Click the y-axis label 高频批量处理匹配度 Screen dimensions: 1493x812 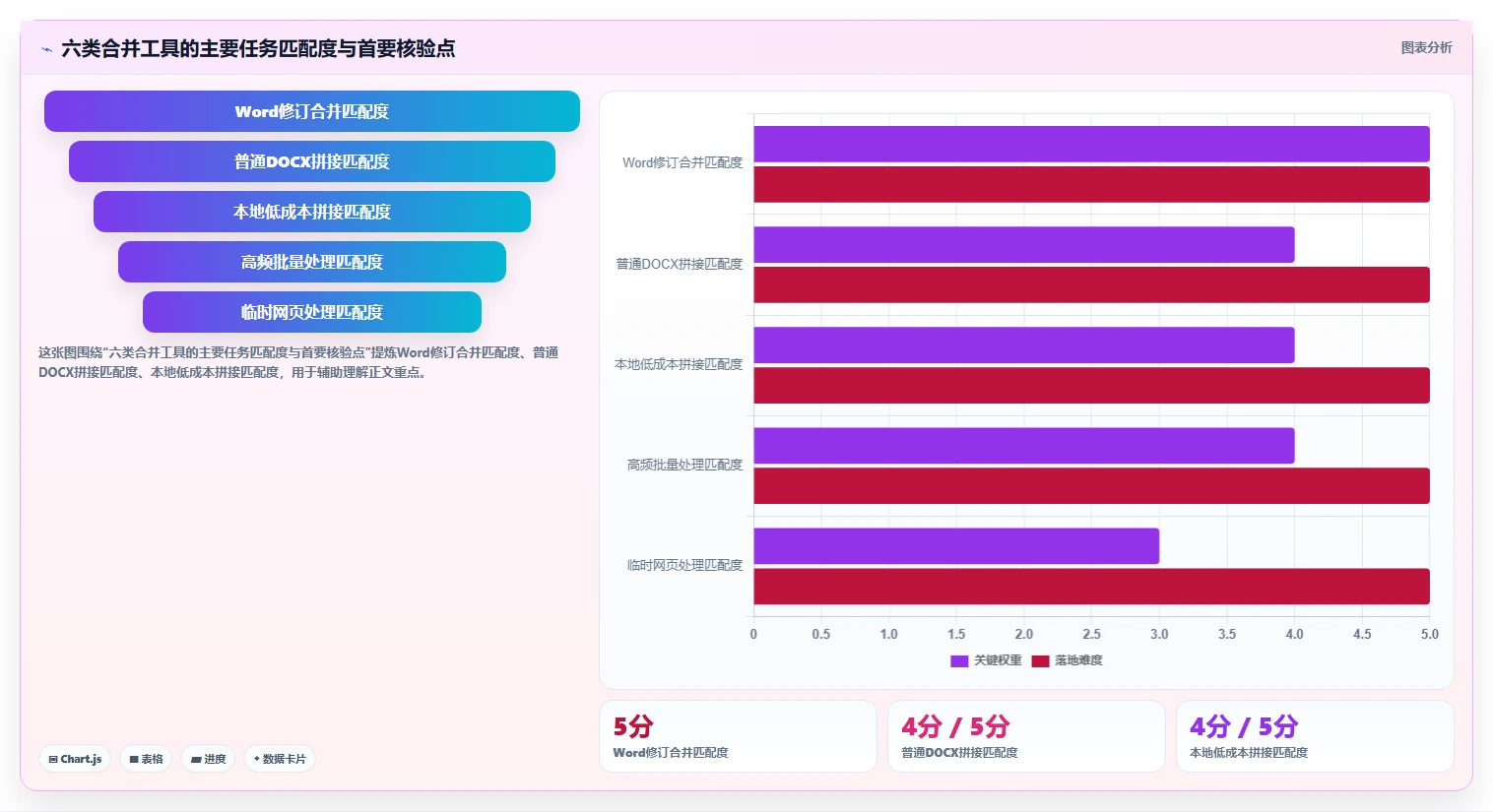pyautogui.click(x=684, y=465)
